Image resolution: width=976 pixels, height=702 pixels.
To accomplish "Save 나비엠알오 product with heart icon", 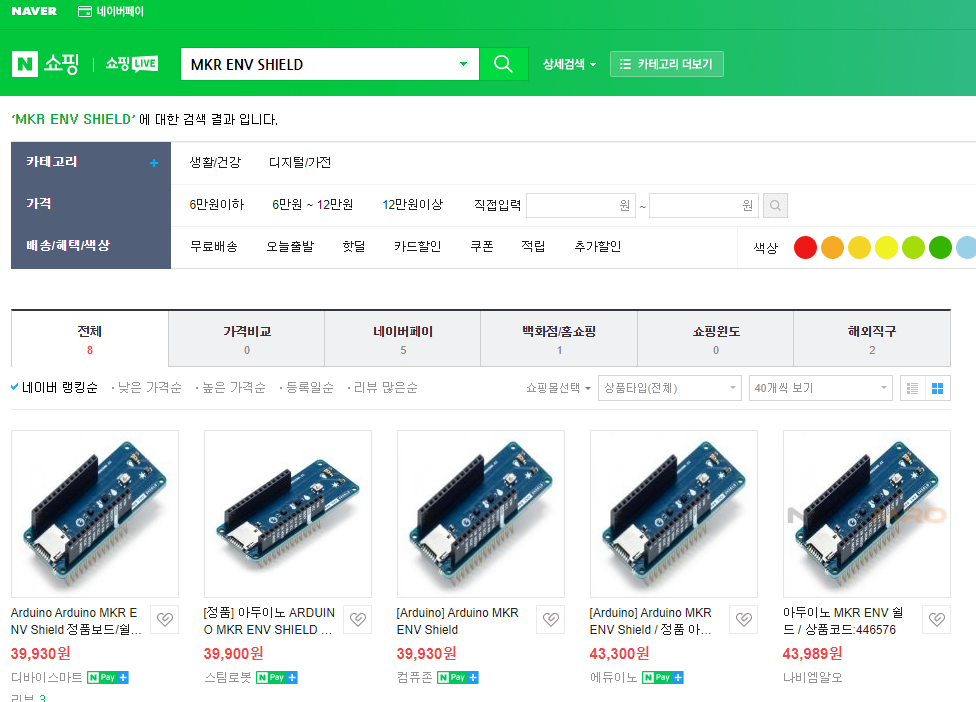I will click(x=937, y=619).
